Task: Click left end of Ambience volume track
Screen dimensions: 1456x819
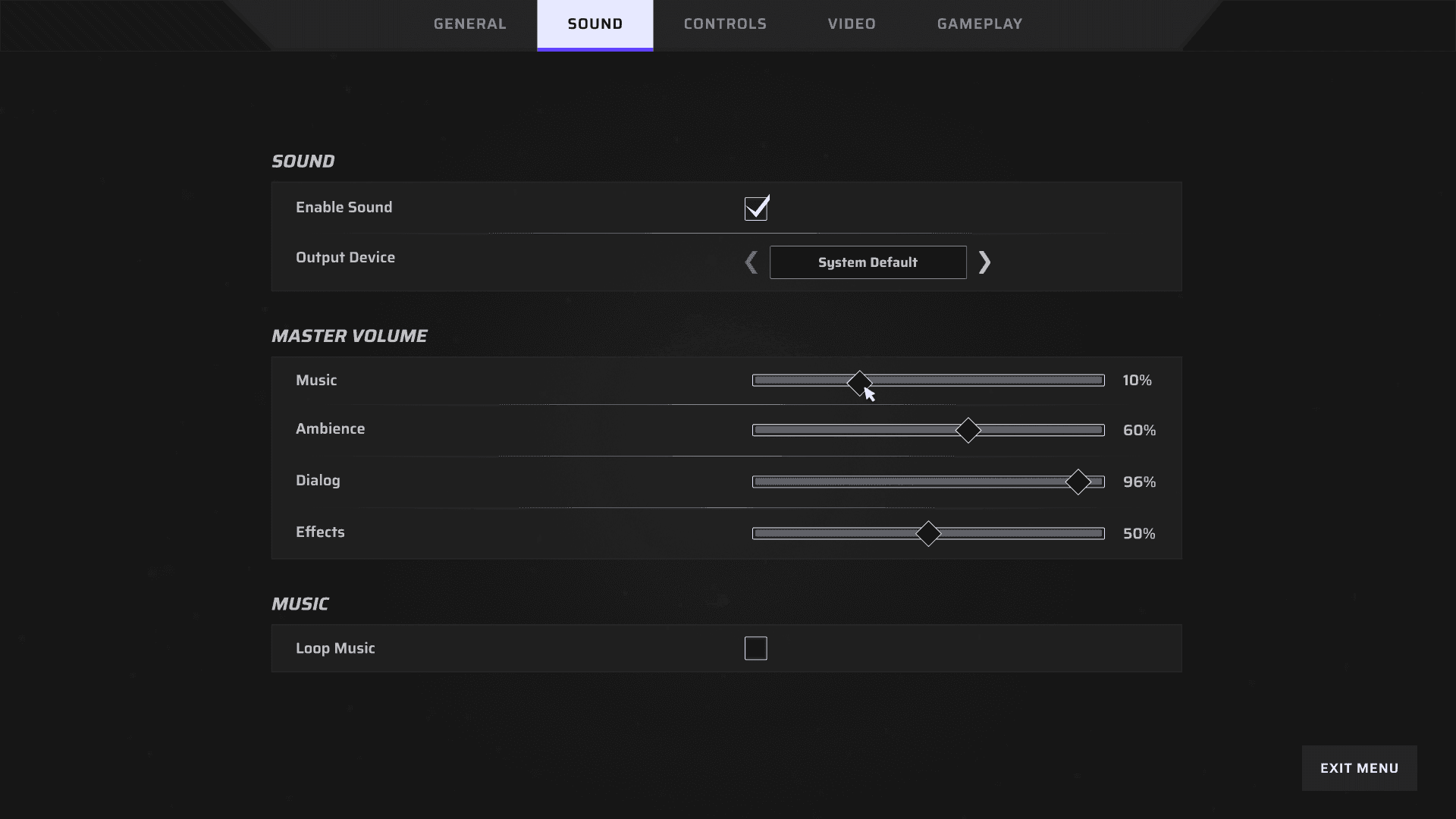Action: coord(758,430)
